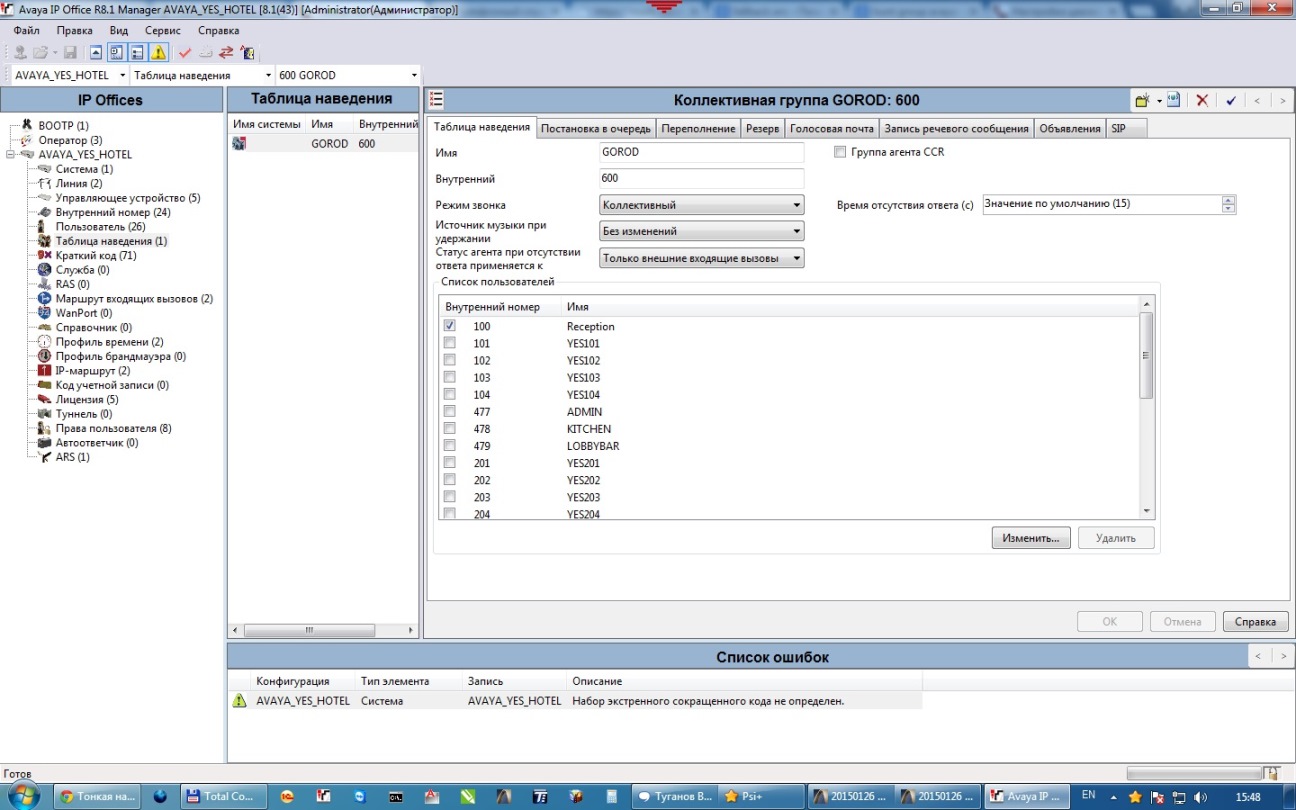Go to next record arrow

coord(1282,101)
